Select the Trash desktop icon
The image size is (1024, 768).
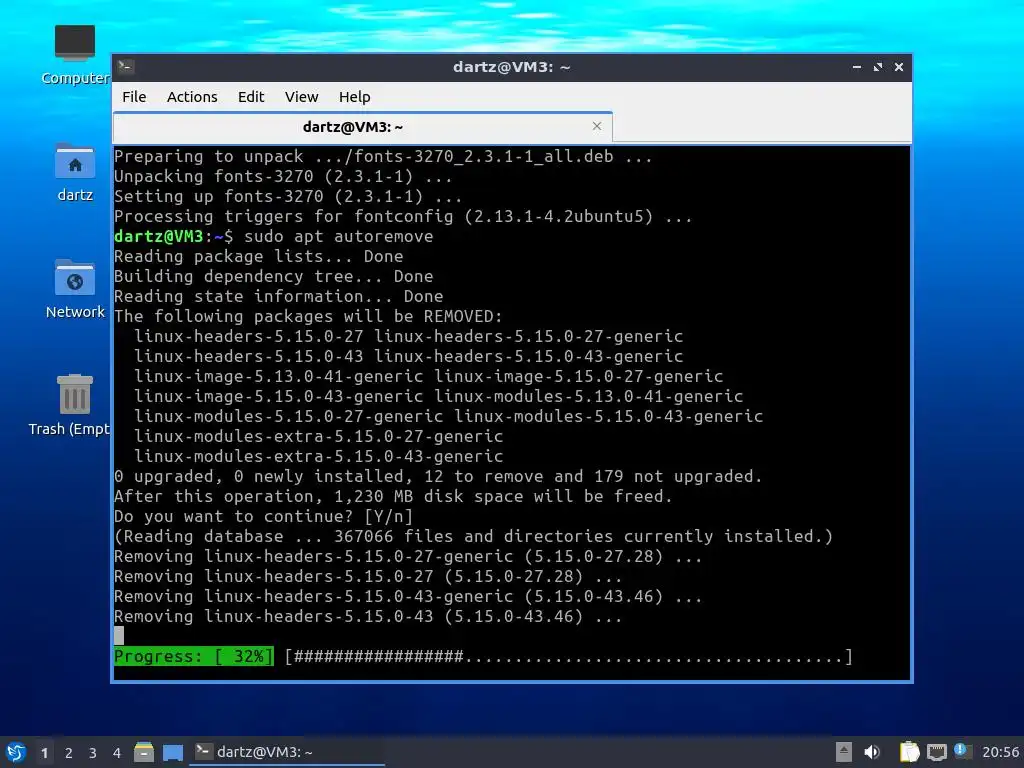click(x=70, y=405)
